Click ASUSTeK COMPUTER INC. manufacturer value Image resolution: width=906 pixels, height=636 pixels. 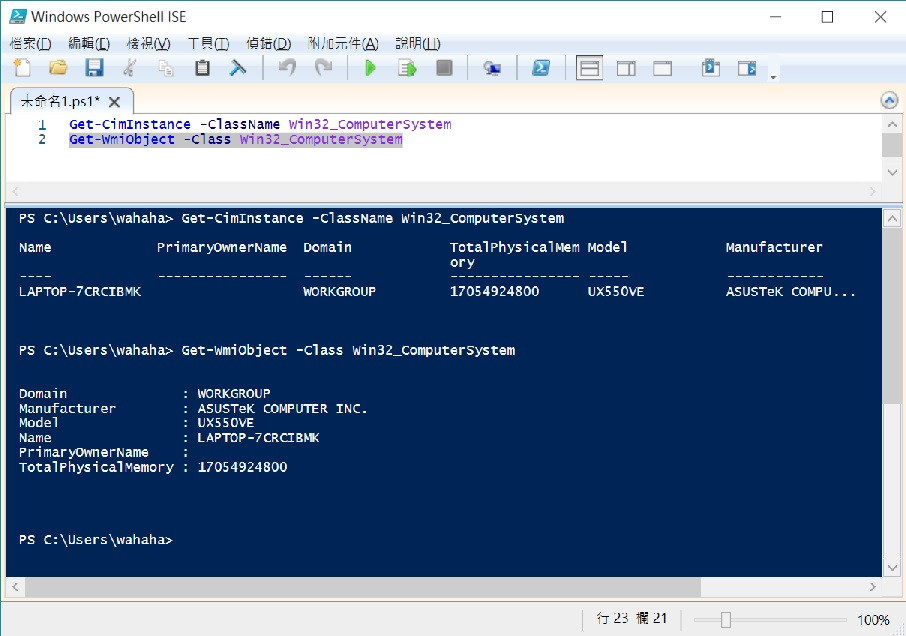coord(283,408)
